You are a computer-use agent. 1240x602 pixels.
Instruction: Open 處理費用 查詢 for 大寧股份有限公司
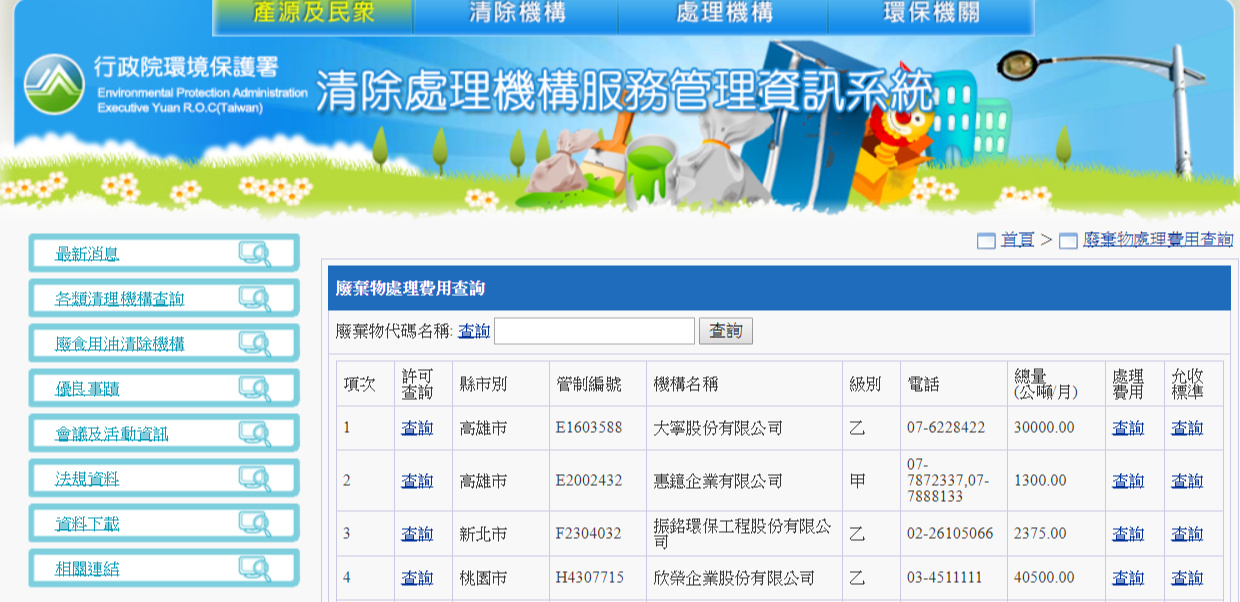click(x=1129, y=425)
